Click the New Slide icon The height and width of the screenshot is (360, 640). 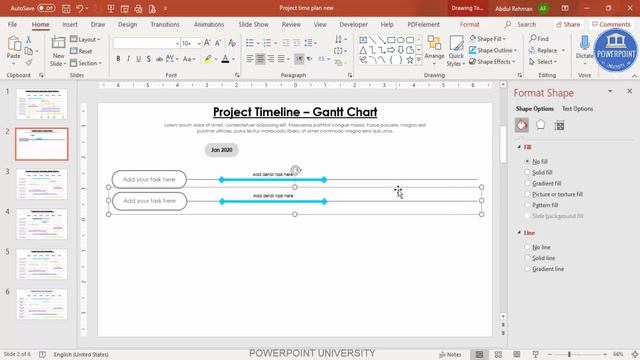click(58, 42)
